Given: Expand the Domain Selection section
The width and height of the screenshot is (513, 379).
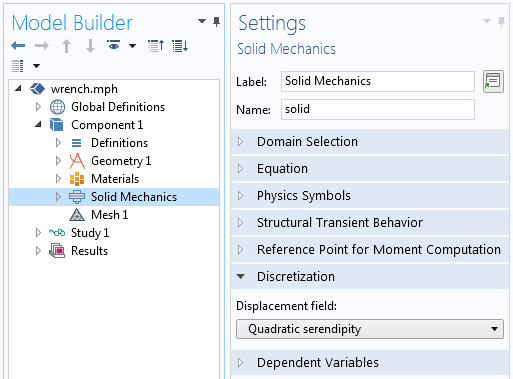Looking at the screenshot, I should pos(370,142).
